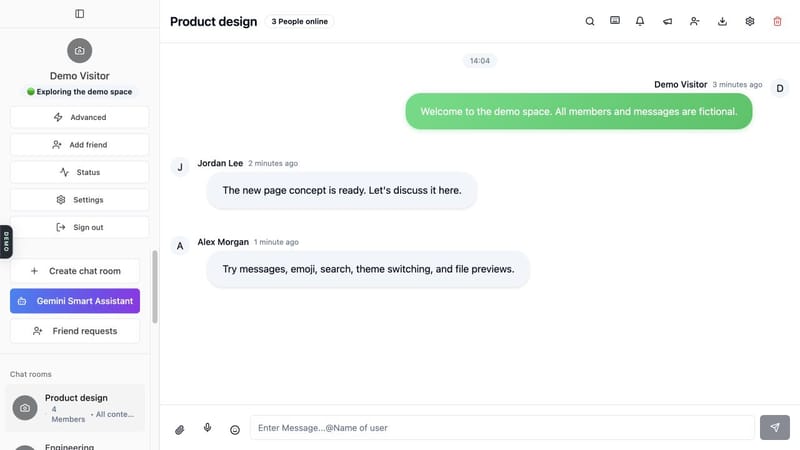Image resolution: width=800 pixels, height=450 pixels.
Task: Click the Chat rooms section label
Action: pos(31,374)
